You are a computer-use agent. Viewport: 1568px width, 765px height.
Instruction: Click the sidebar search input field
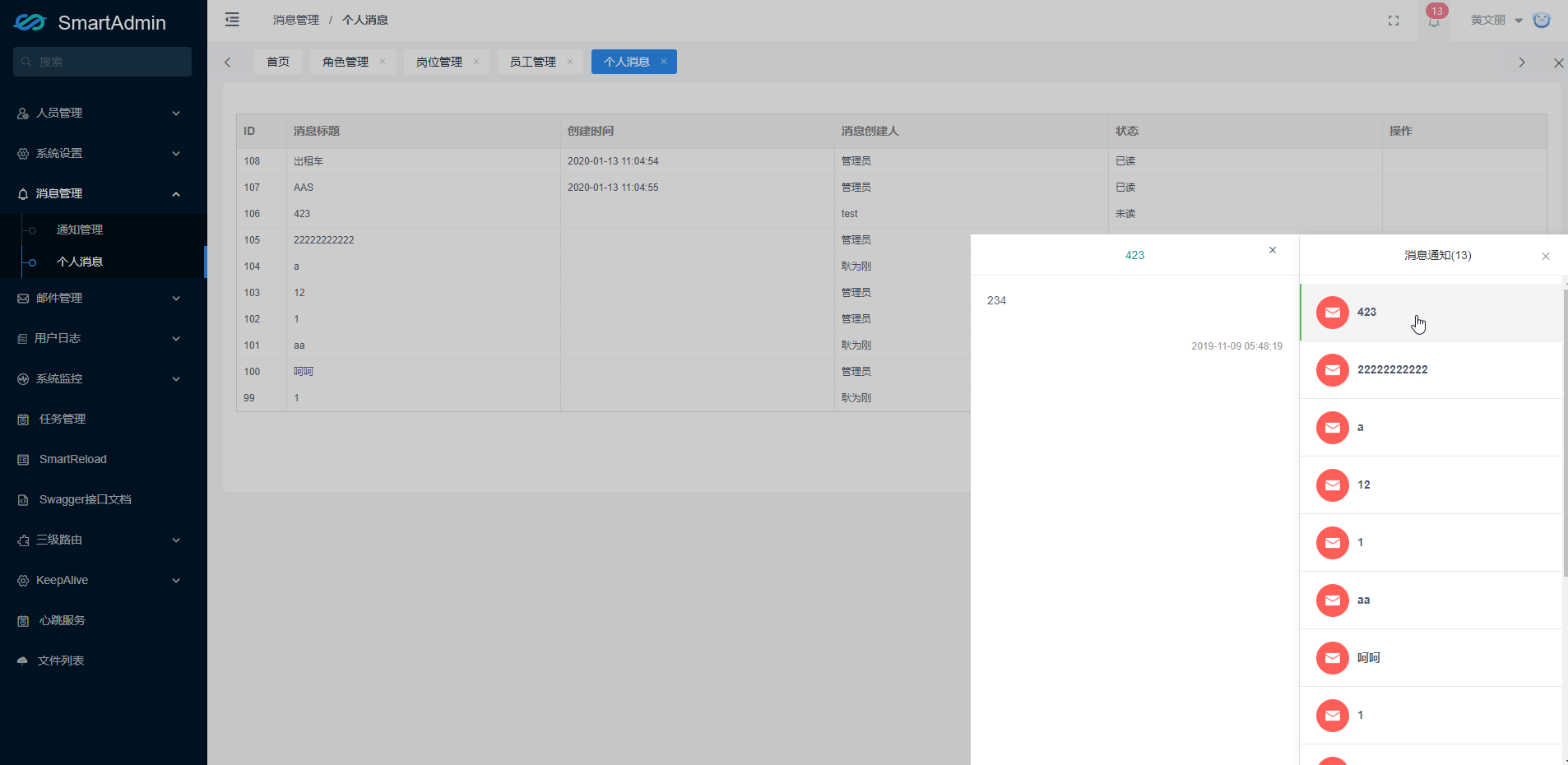pyautogui.click(x=102, y=61)
